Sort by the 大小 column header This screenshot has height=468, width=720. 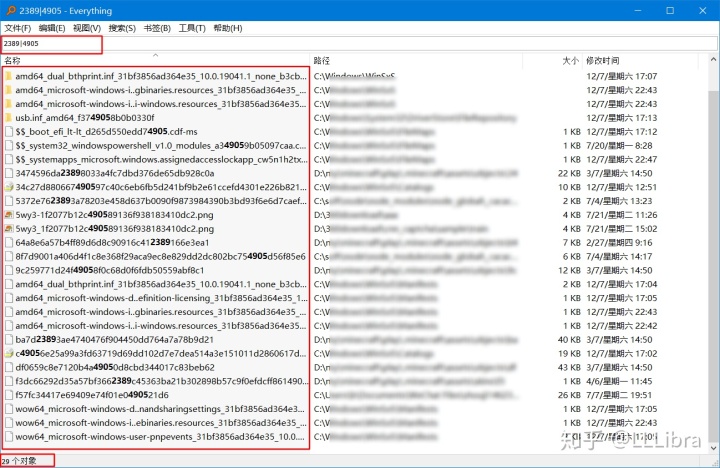pyautogui.click(x=552, y=60)
